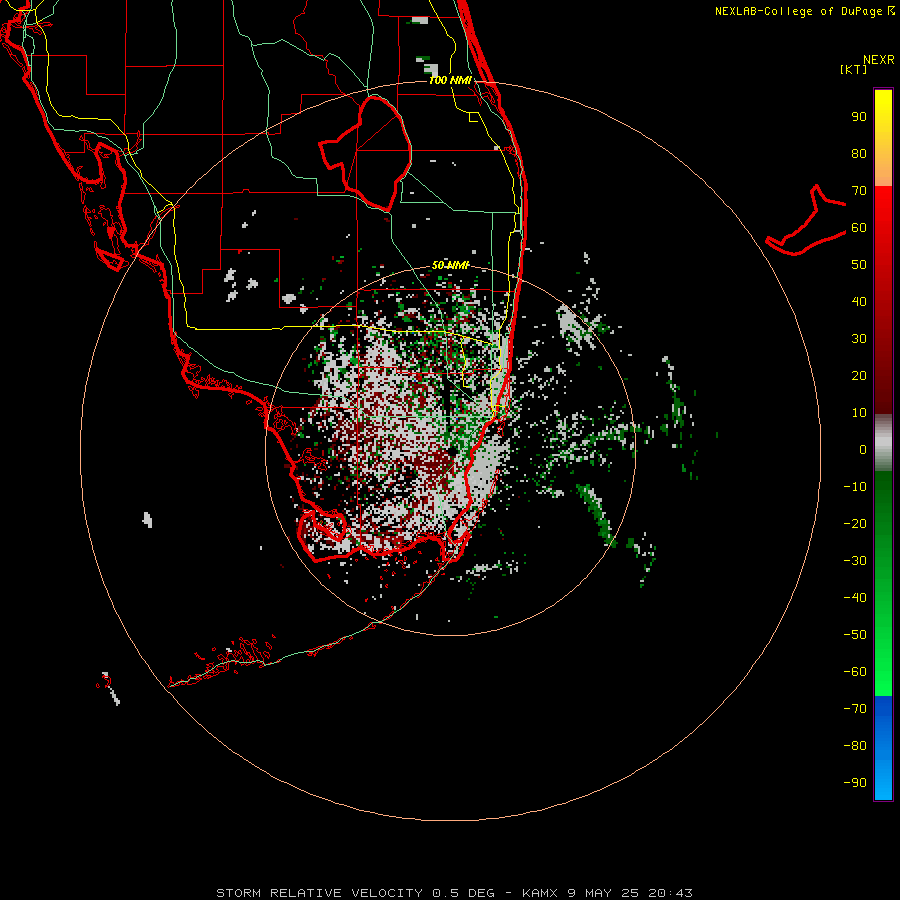Click the -10 value on the velocity scale

855,487
